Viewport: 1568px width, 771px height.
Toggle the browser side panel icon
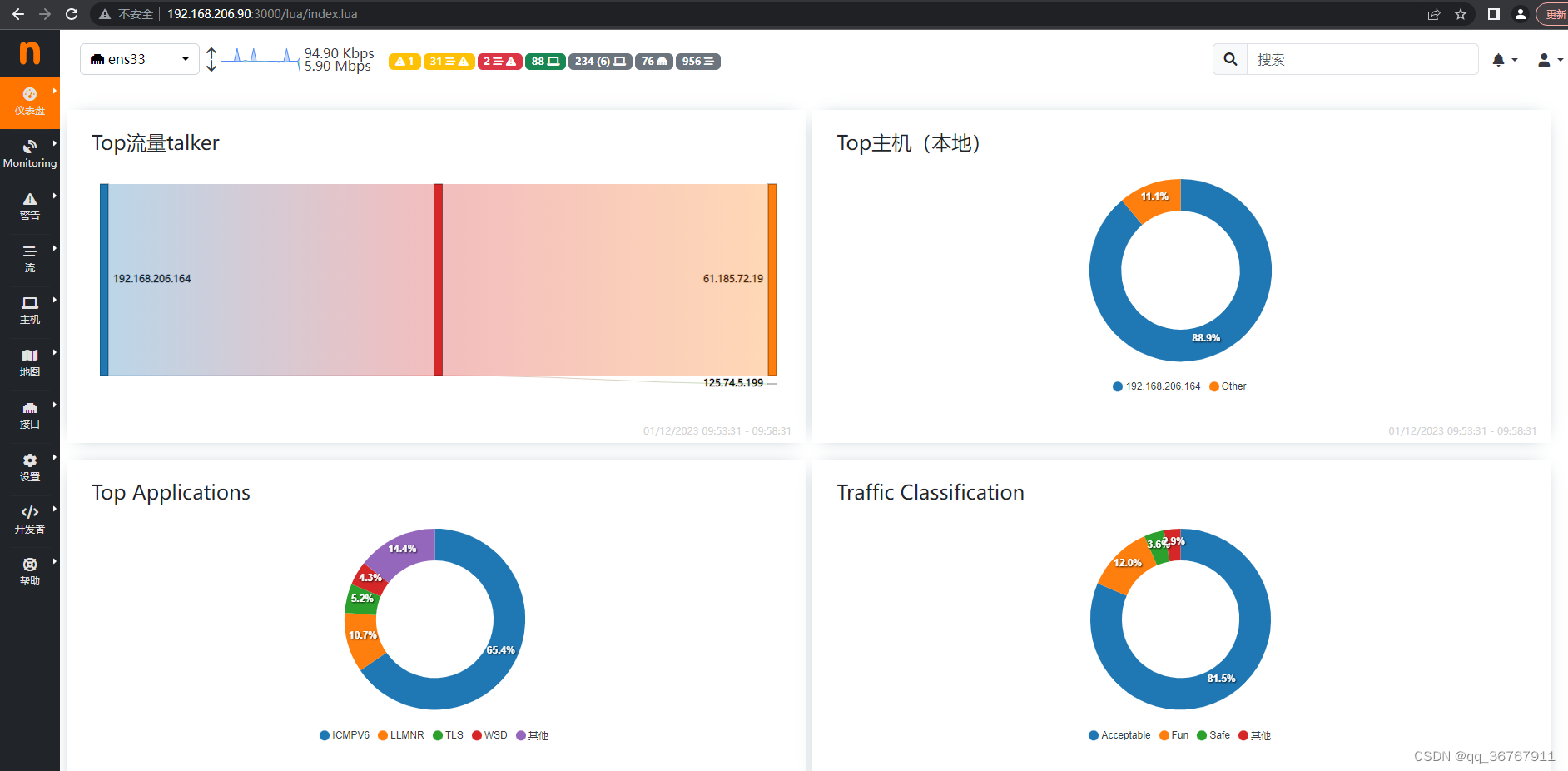1494,14
